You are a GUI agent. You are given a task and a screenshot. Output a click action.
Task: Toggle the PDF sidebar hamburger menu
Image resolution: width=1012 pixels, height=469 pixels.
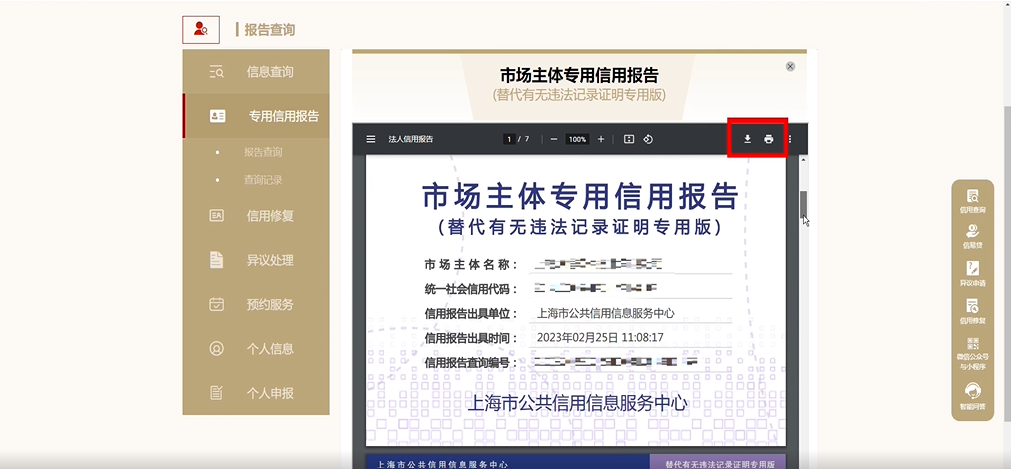pyautogui.click(x=370, y=139)
